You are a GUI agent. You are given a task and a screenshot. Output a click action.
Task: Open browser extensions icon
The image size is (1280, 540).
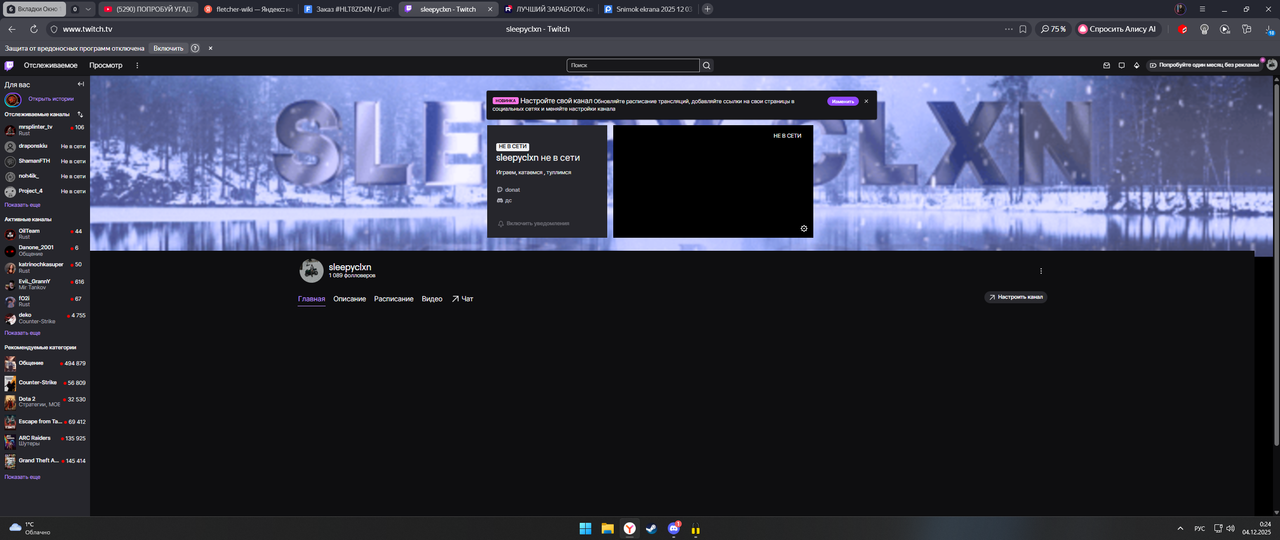pos(1247,29)
